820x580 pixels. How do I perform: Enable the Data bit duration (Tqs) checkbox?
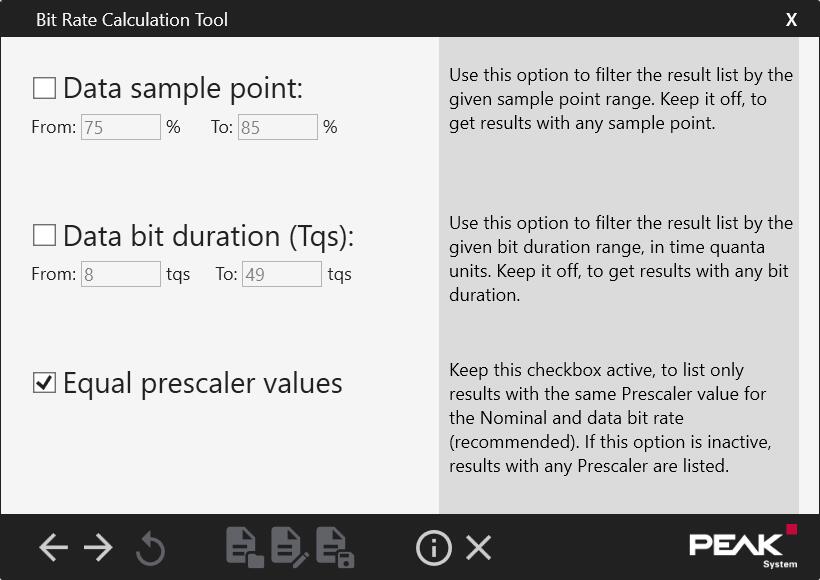tap(44, 235)
